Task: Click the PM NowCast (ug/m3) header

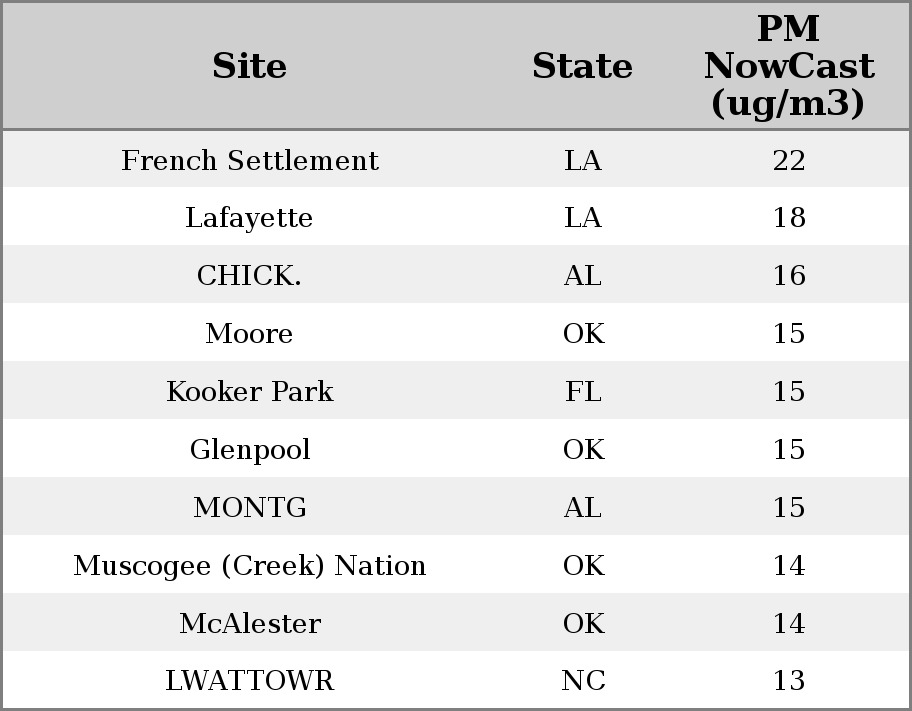Action: point(788,67)
